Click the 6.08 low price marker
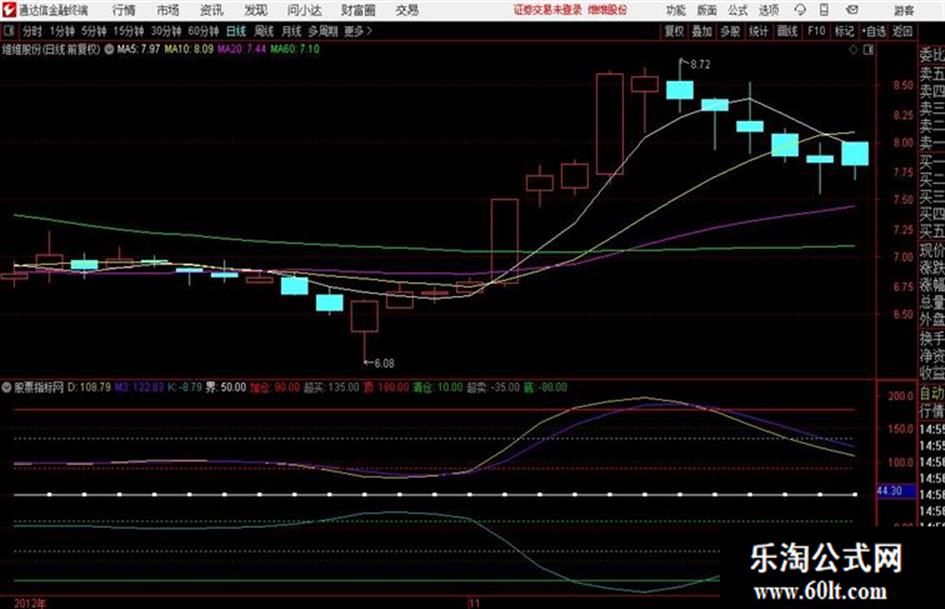Screen dimensions: 945x609 pos(384,364)
